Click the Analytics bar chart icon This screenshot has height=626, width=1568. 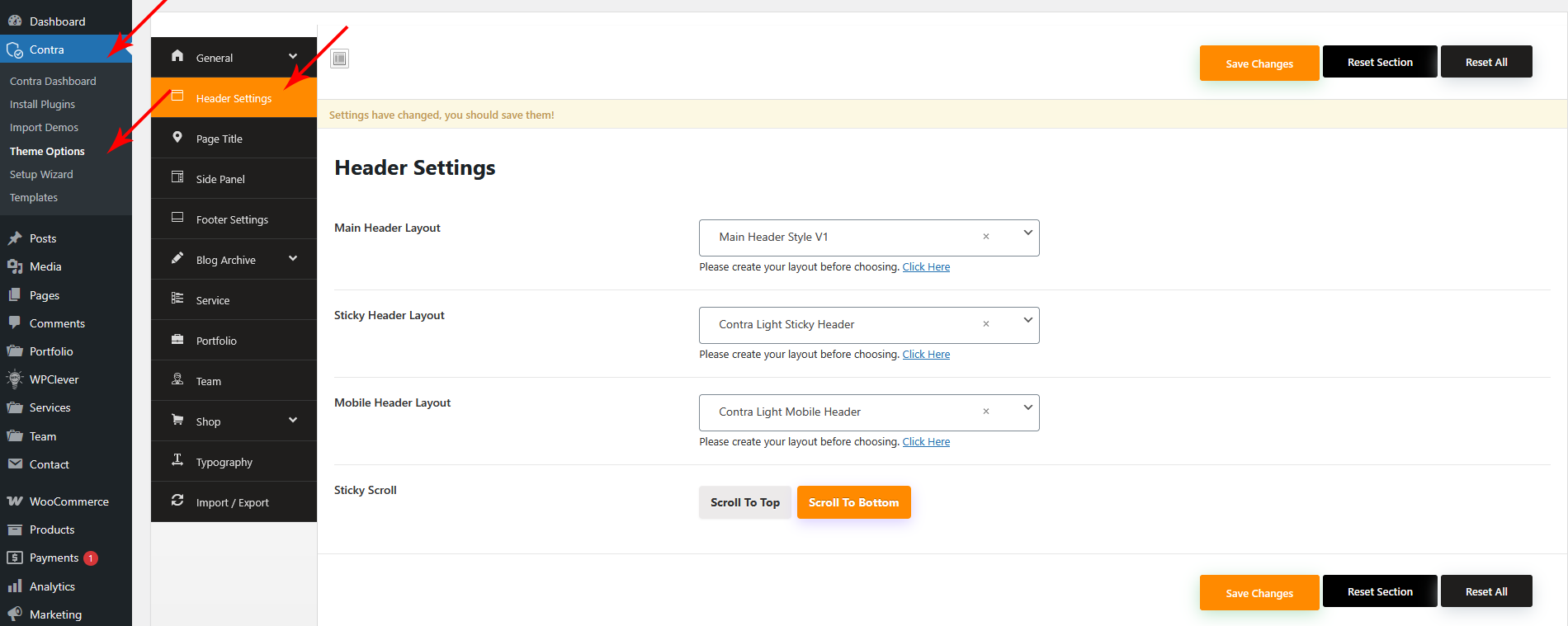pos(15,586)
